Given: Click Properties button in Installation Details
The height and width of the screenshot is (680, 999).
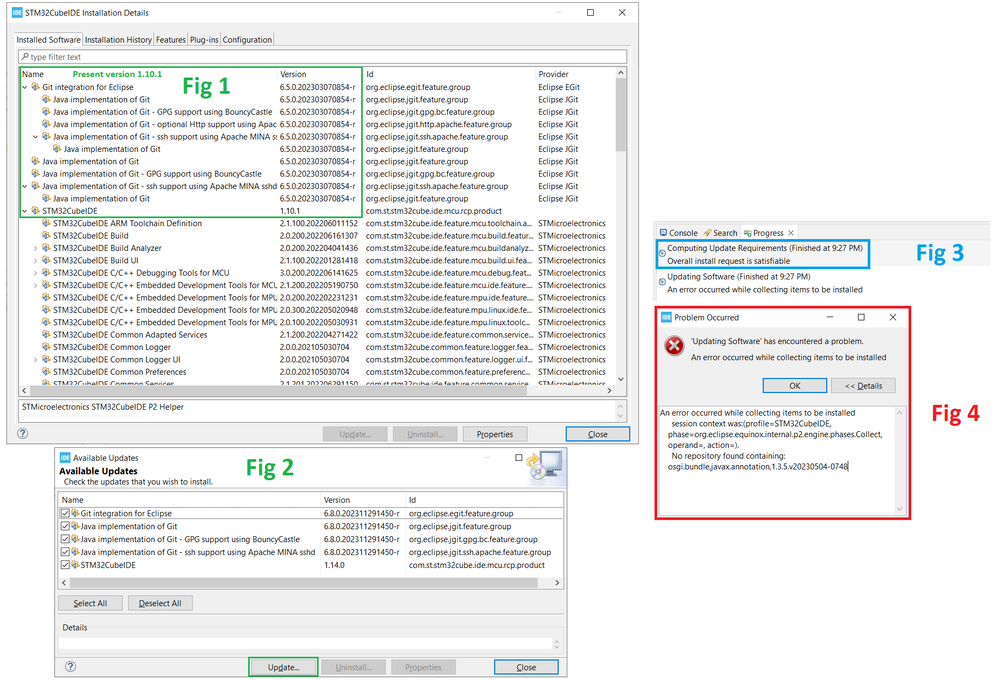Looking at the screenshot, I should [495, 434].
